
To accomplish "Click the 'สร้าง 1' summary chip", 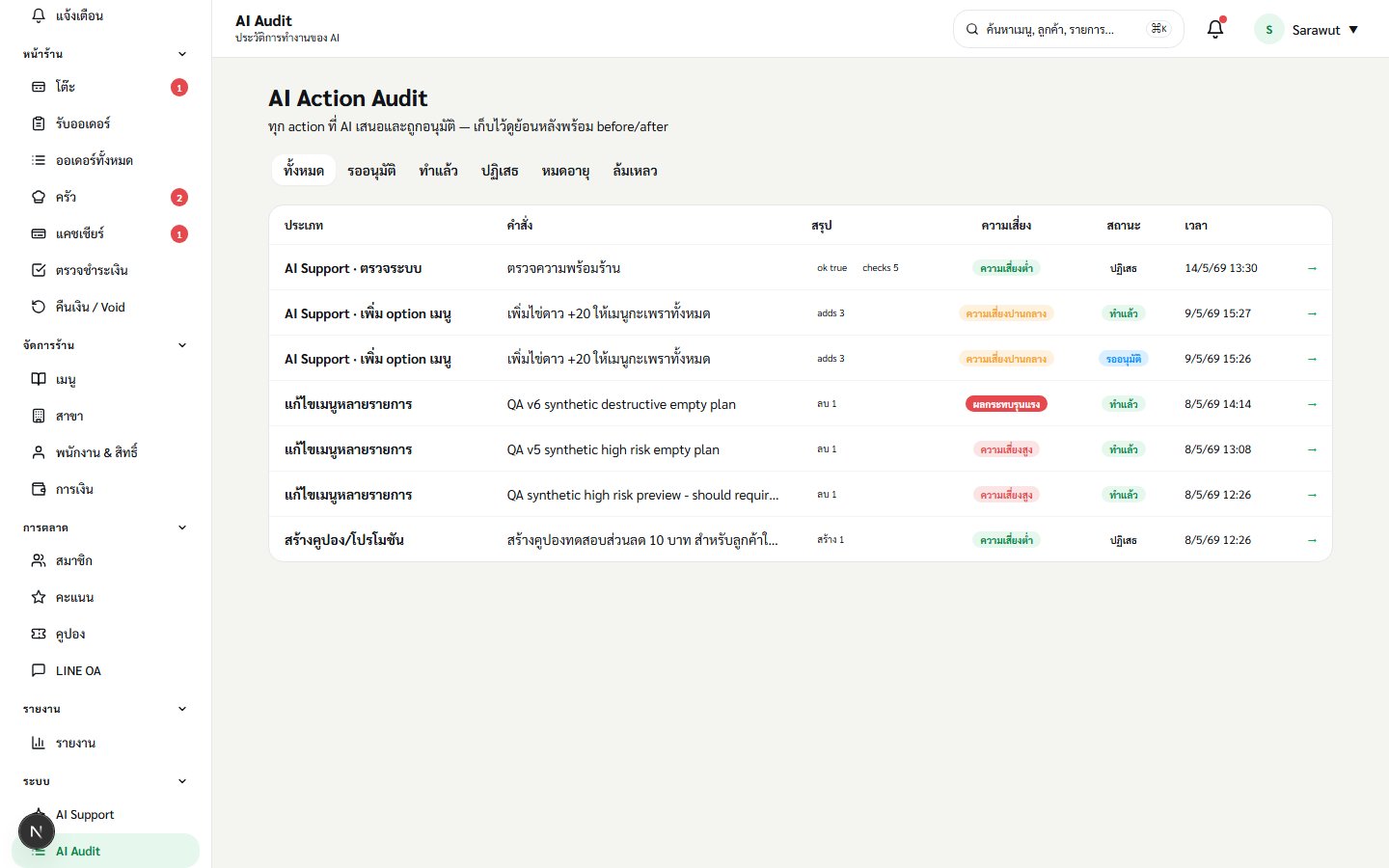I will 831,540.
